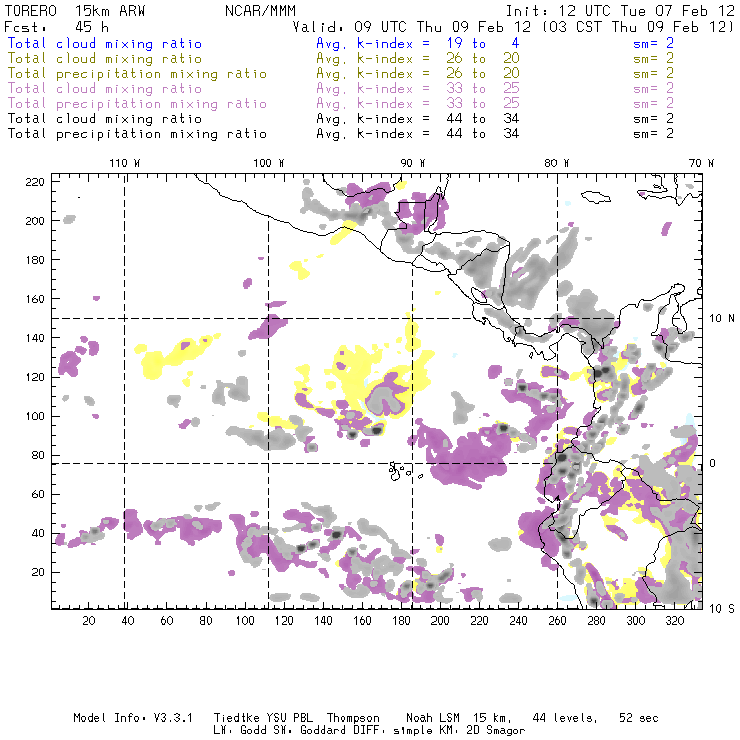Click "Noah LSM" footer text
Screen dimensions: 740x740
tap(433, 718)
